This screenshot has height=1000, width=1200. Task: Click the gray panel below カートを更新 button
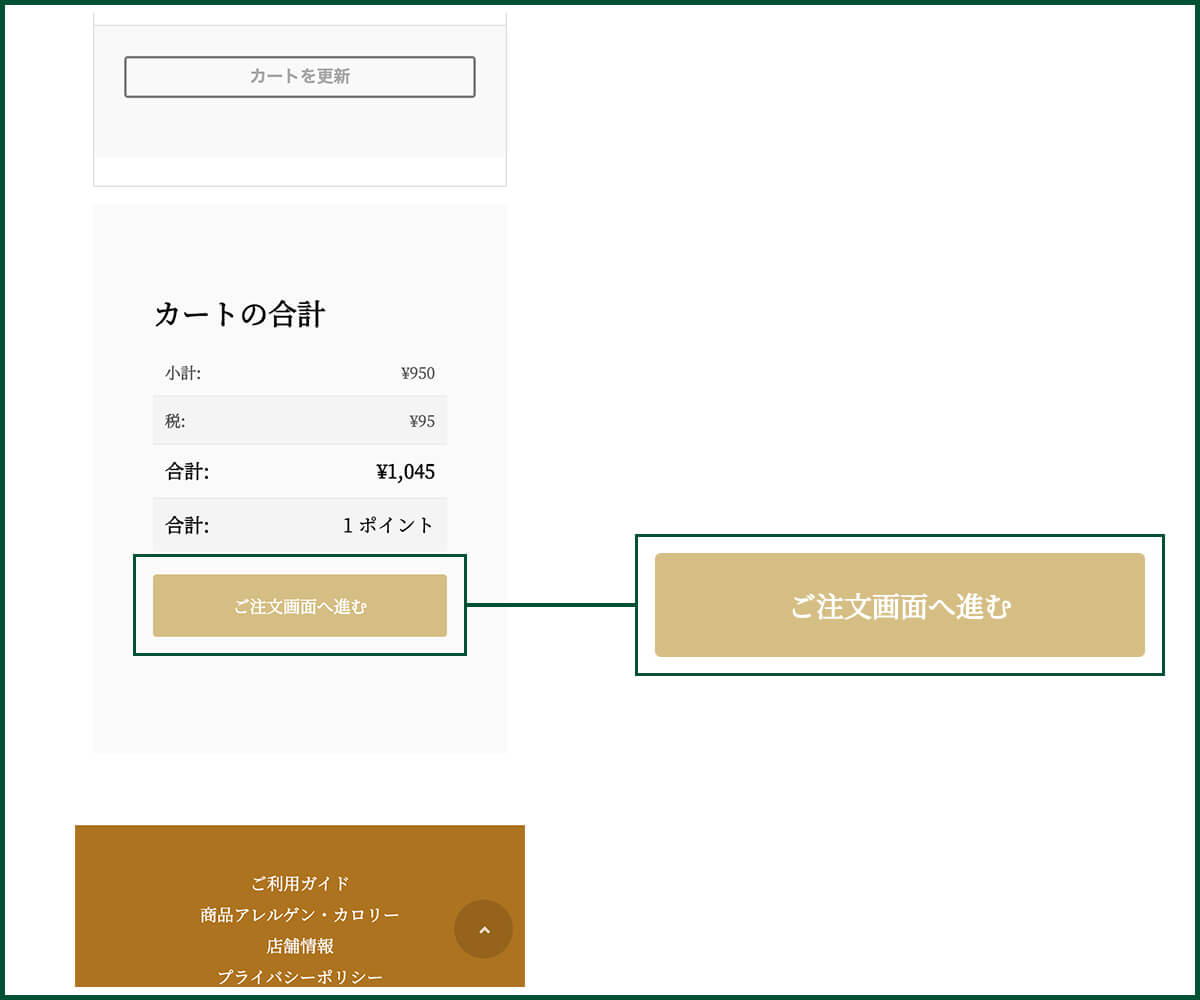click(x=300, y=130)
